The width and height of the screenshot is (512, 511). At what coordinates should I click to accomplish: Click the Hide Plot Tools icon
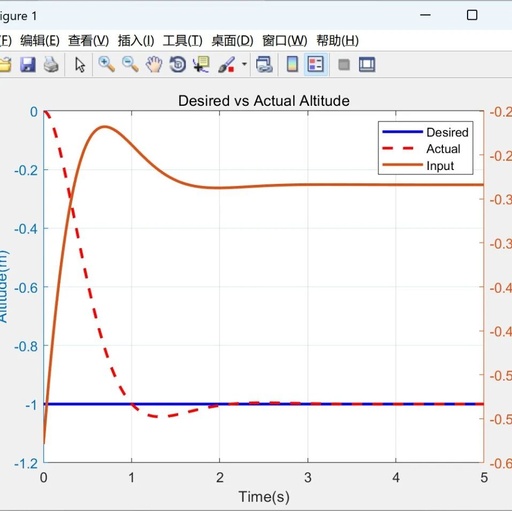344,65
